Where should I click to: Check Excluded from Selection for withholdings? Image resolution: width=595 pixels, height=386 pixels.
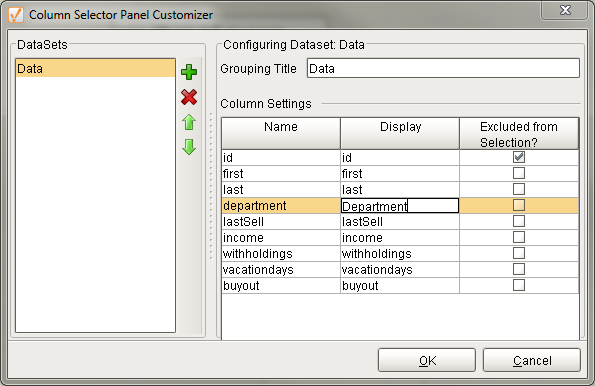519,253
